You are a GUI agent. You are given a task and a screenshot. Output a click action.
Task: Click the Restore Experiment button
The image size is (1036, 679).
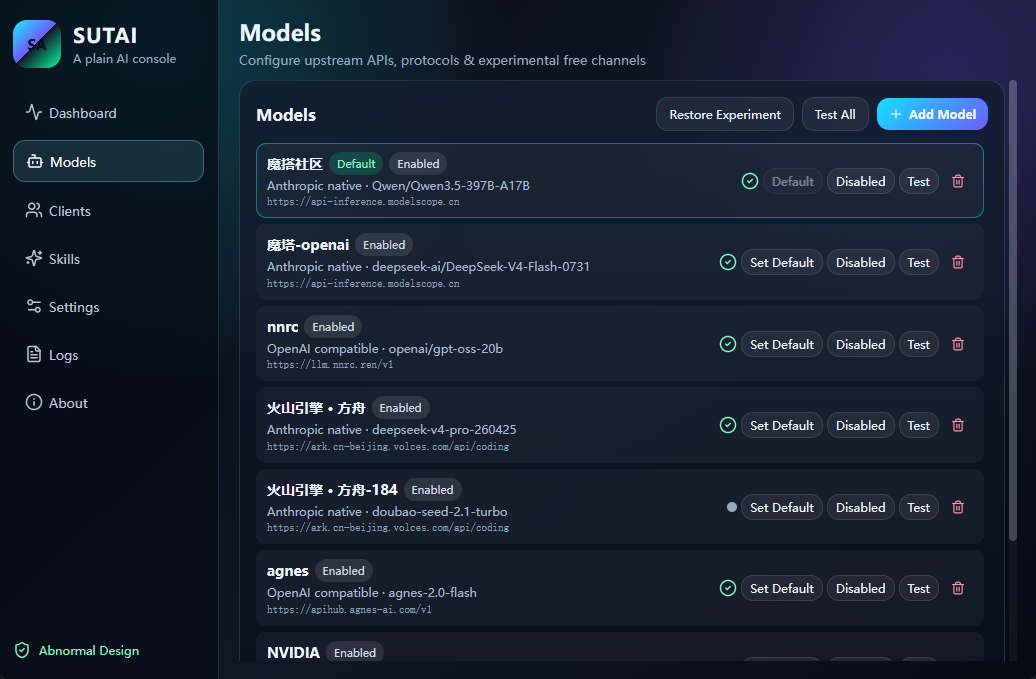725,114
